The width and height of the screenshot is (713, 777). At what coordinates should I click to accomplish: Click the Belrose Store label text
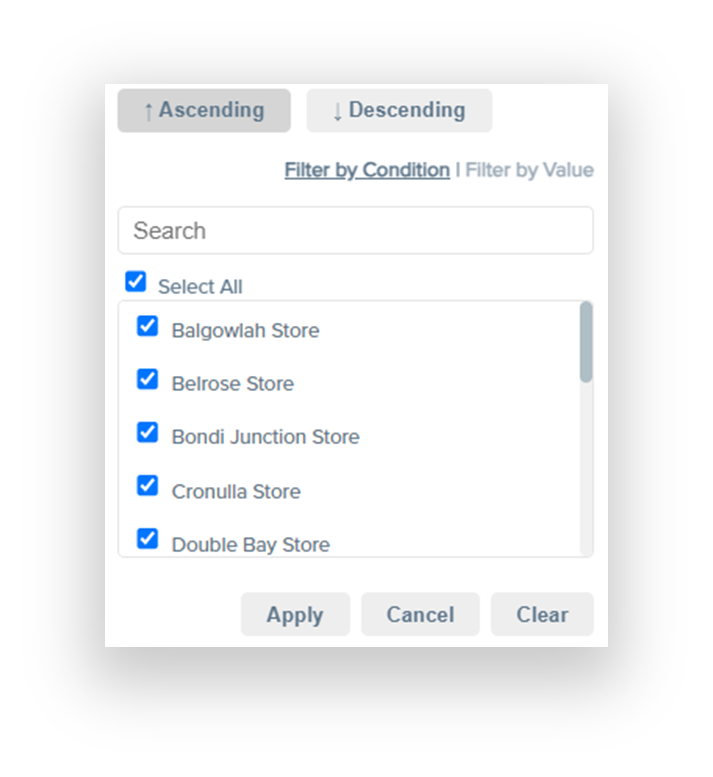coord(233,384)
